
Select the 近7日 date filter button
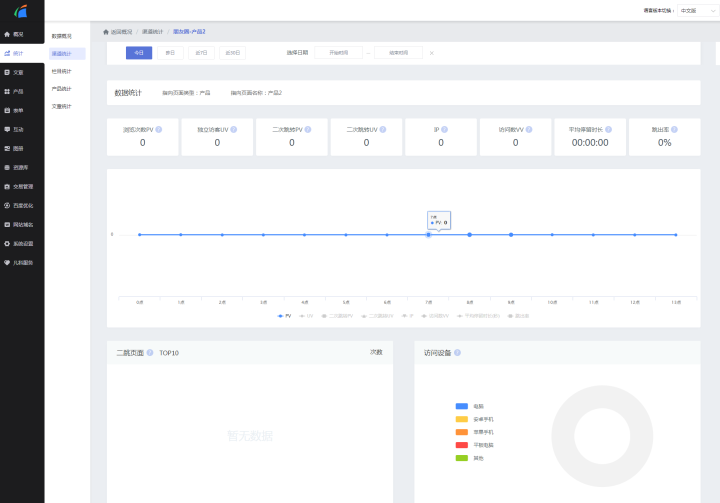point(201,53)
